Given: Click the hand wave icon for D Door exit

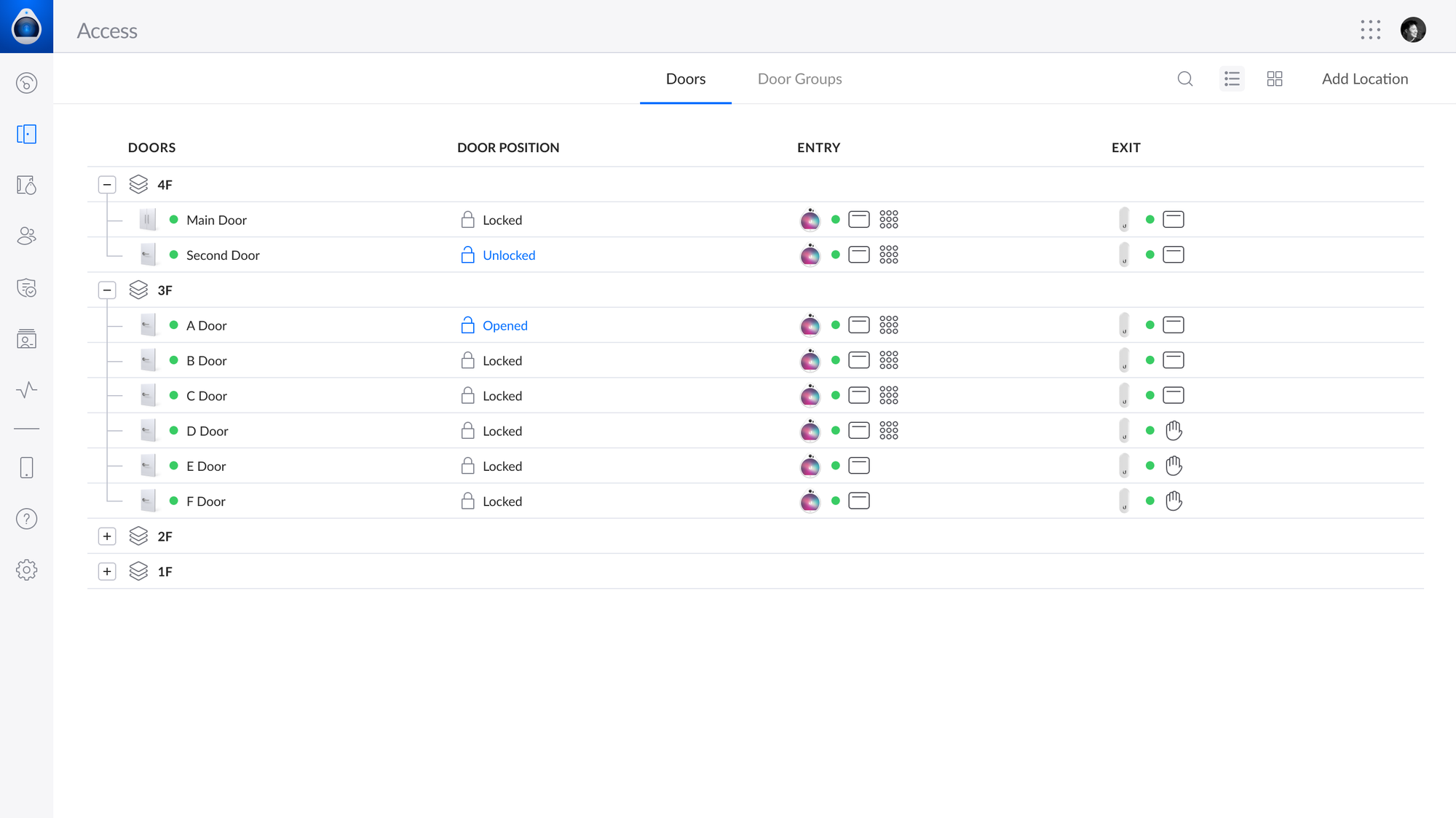Looking at the screenshot, I should [1174, 431].
